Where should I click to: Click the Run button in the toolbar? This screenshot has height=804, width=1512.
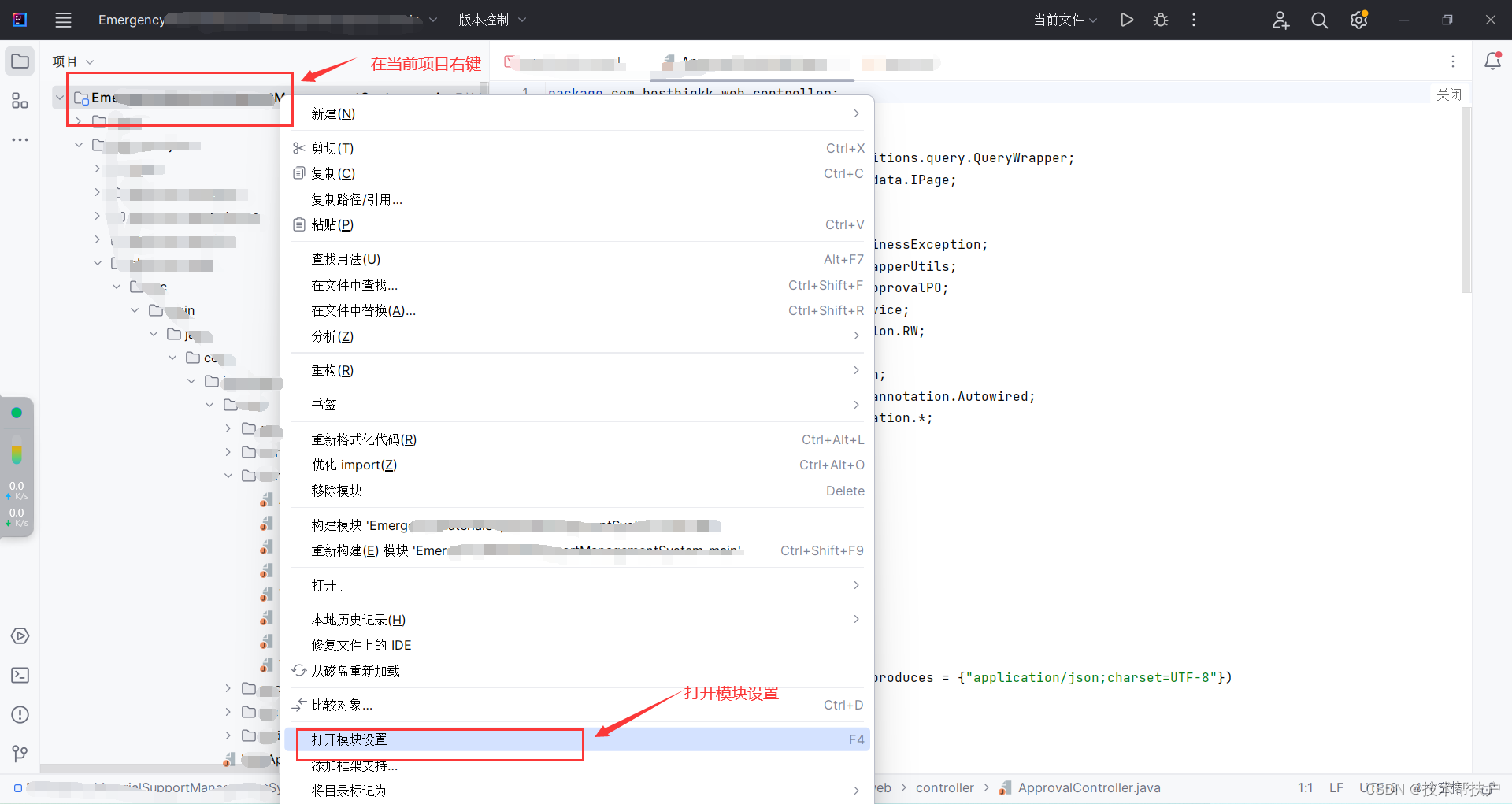point(1127,20)
